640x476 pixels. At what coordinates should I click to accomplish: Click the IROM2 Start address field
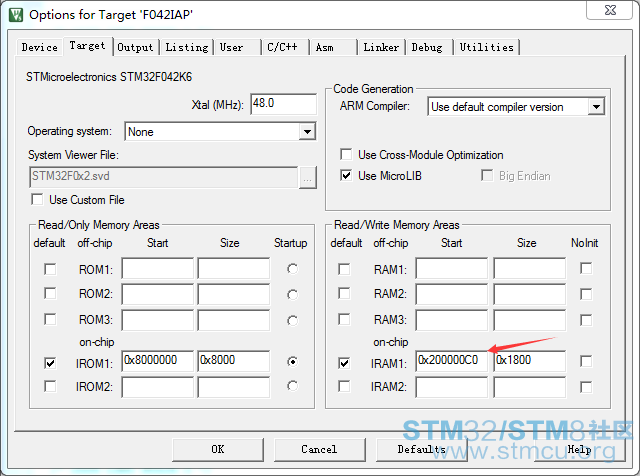(x=158, y=387)
